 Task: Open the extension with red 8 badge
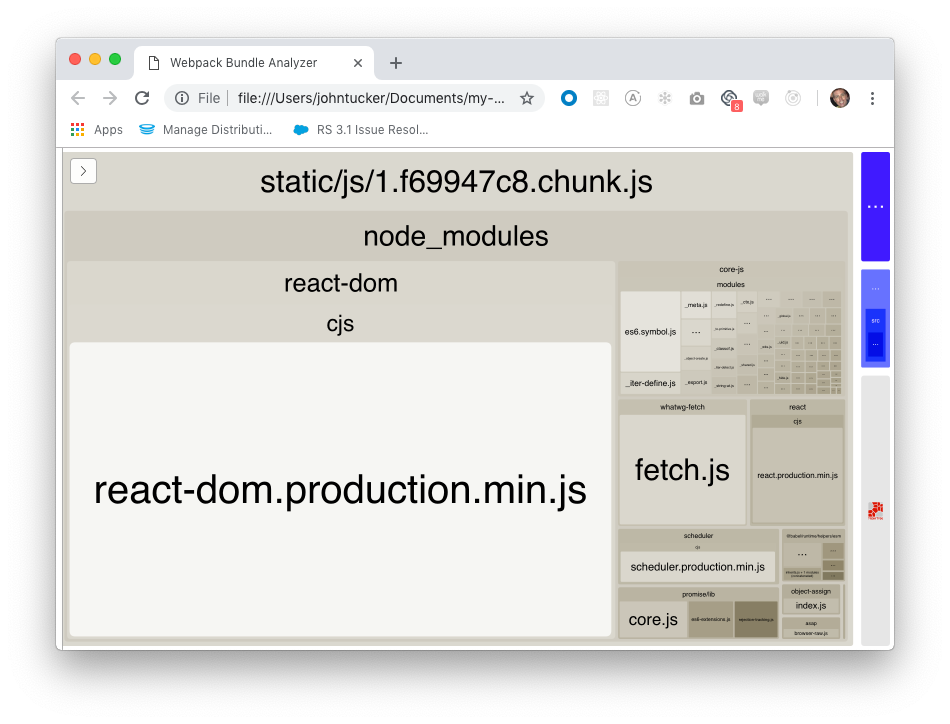[731, 99]
